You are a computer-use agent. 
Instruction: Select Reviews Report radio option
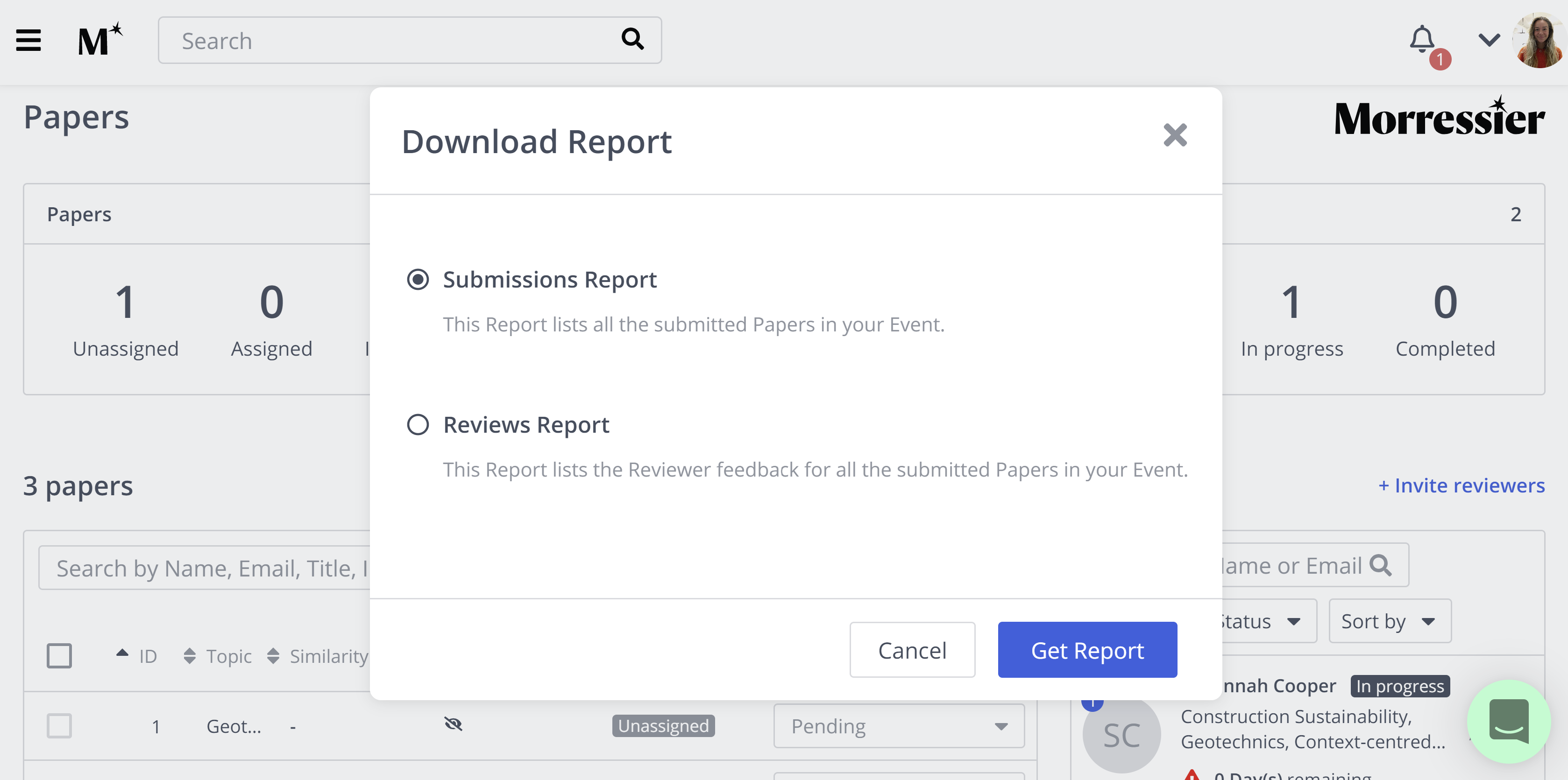(418, 425)
